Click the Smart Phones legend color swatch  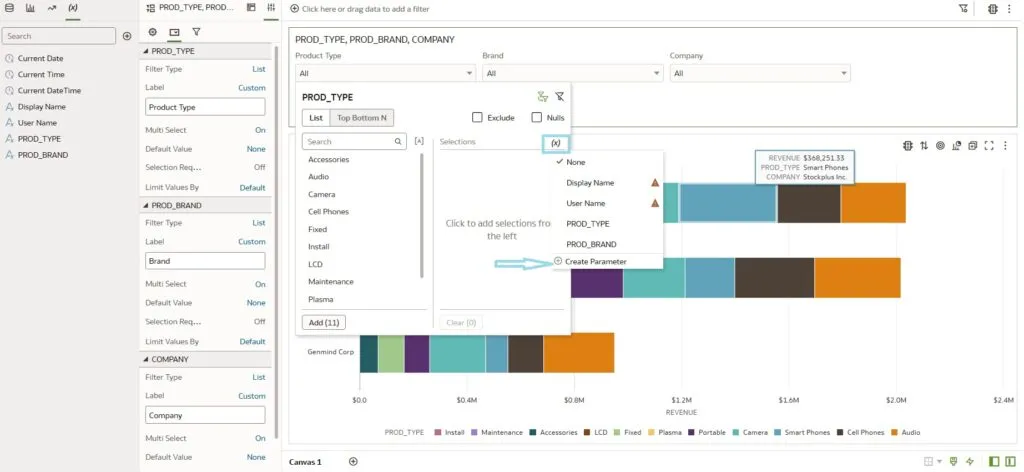(x=779, y=433)
